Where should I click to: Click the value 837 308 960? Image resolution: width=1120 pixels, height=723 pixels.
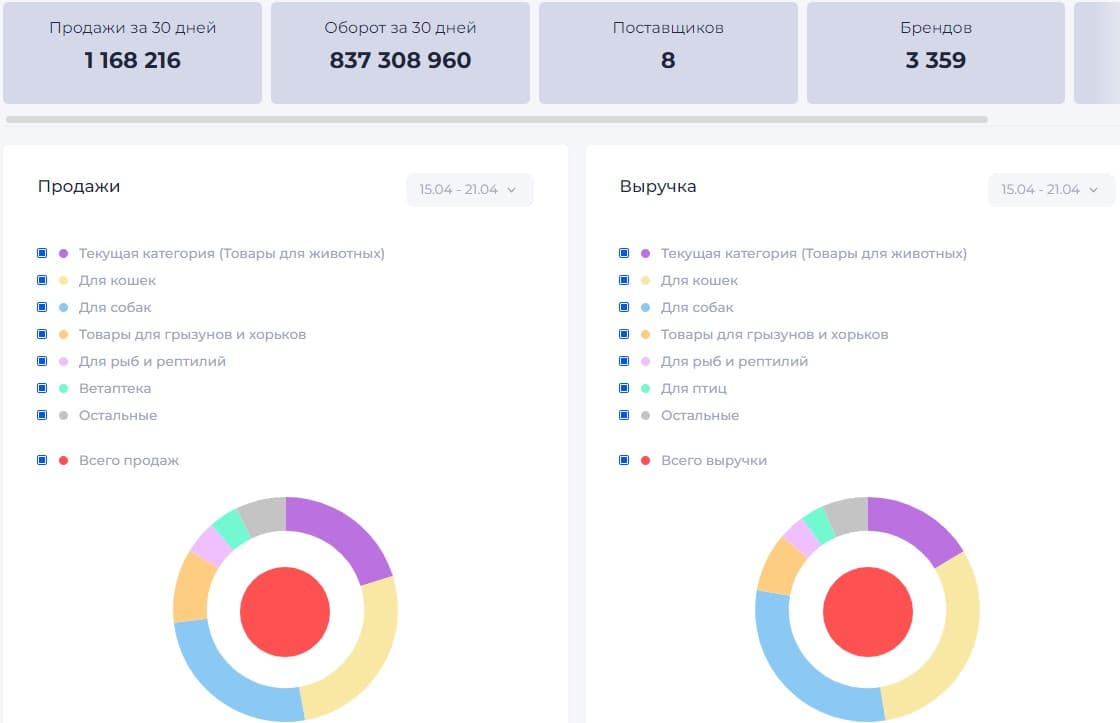tap(400, 60)
